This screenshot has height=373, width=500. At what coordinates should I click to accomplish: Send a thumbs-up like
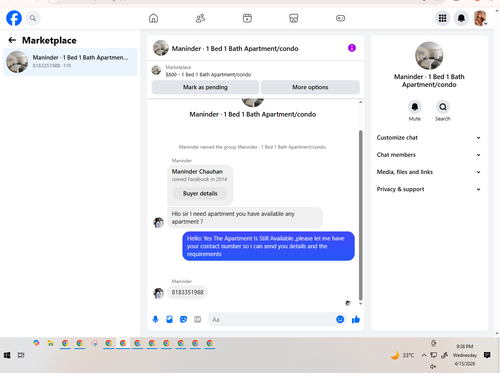(356, 319)
